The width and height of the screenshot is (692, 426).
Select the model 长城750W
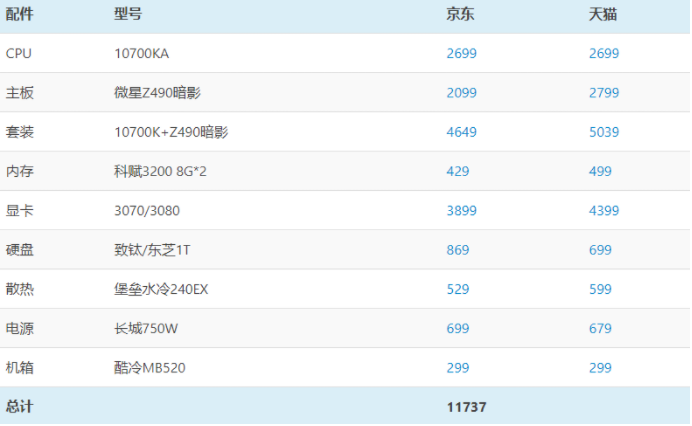click(x=146, y=328)
